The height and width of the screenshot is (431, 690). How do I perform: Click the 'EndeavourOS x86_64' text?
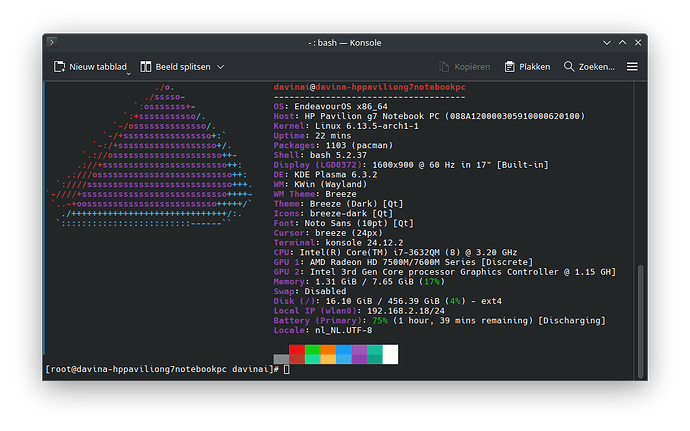(341, 107)
